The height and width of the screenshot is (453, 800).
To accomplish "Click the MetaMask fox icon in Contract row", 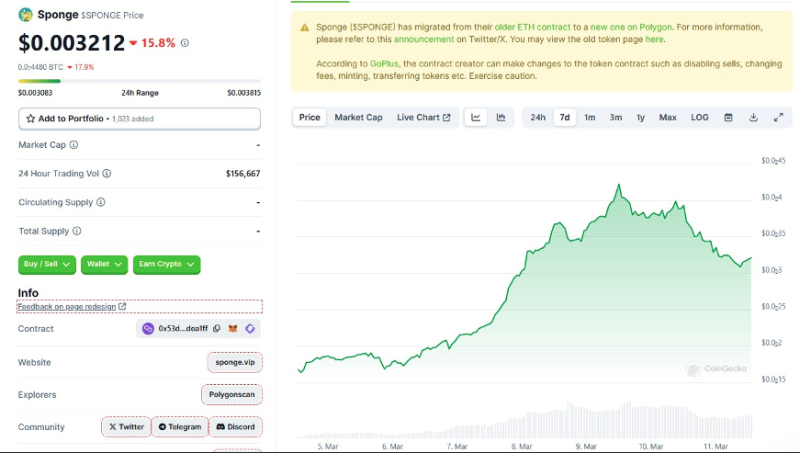I will tap(234, 328).
